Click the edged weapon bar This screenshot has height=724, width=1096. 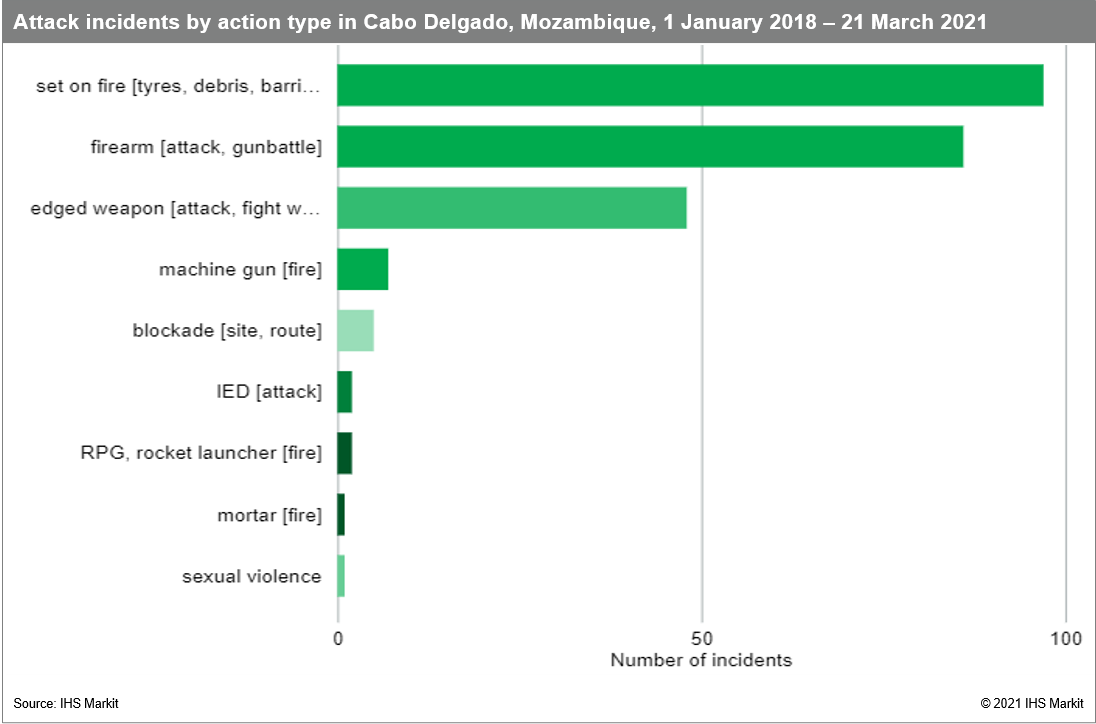(511, 208)
